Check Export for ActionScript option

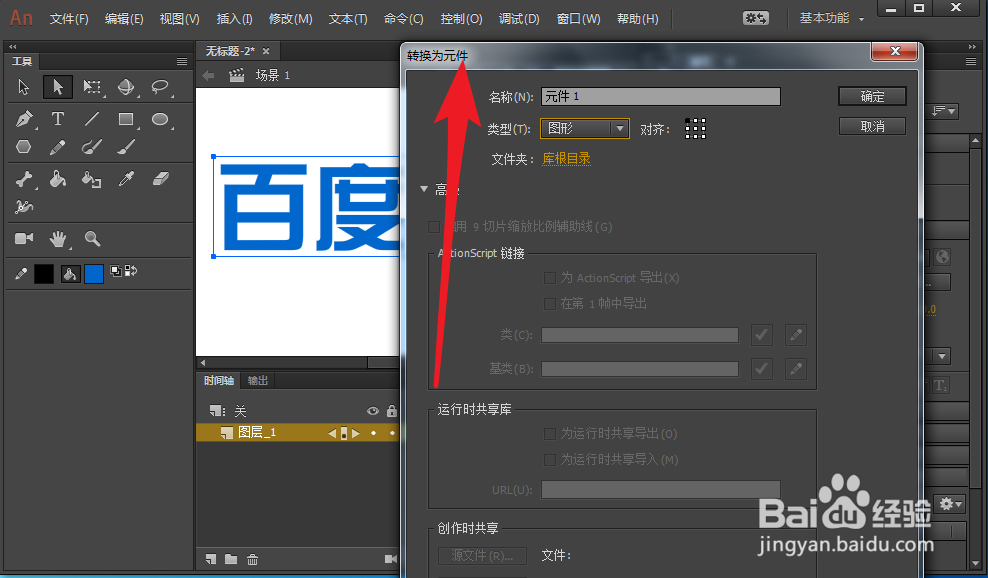point(549,278)
